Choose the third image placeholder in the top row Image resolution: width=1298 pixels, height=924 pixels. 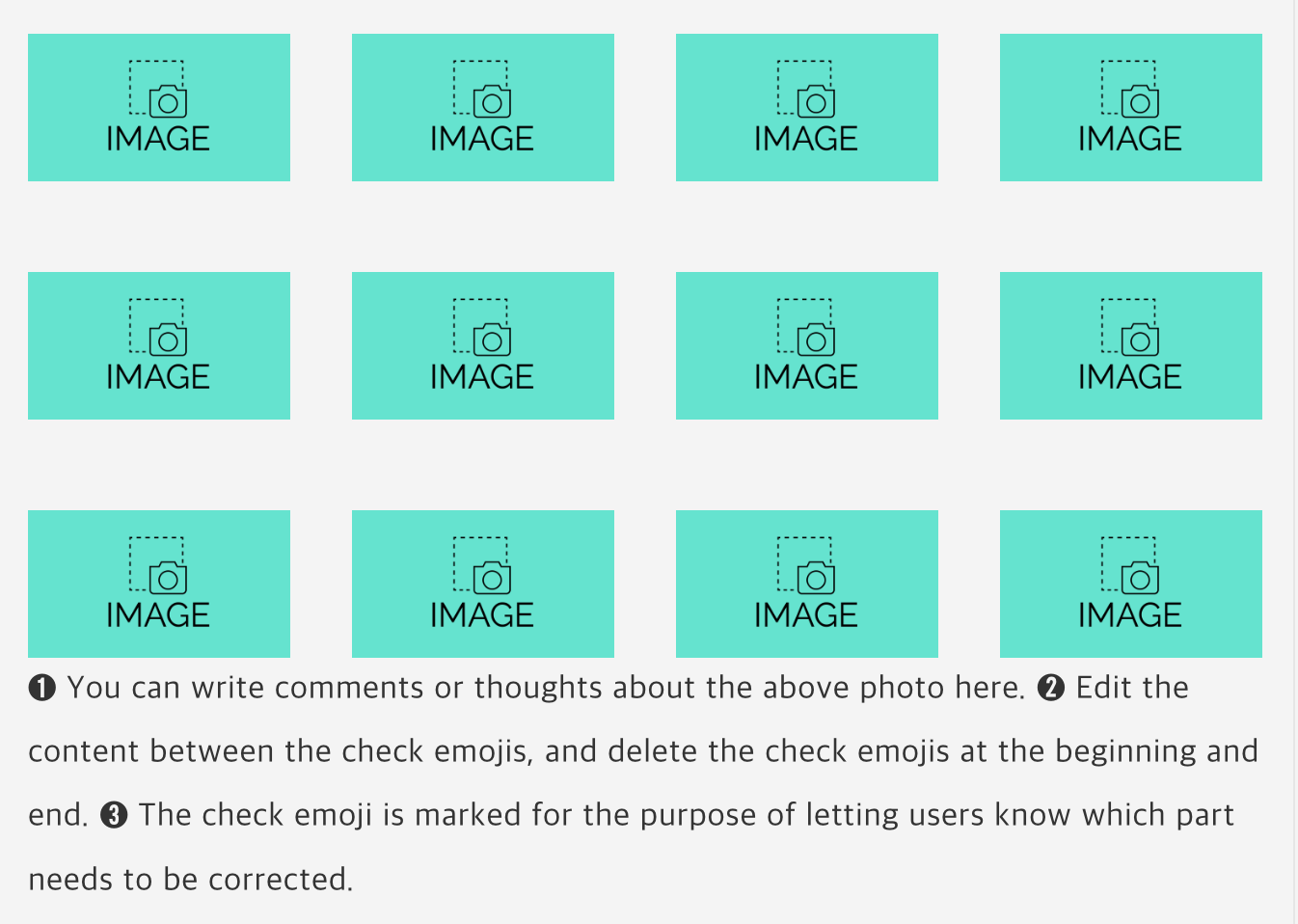[807, 107]
